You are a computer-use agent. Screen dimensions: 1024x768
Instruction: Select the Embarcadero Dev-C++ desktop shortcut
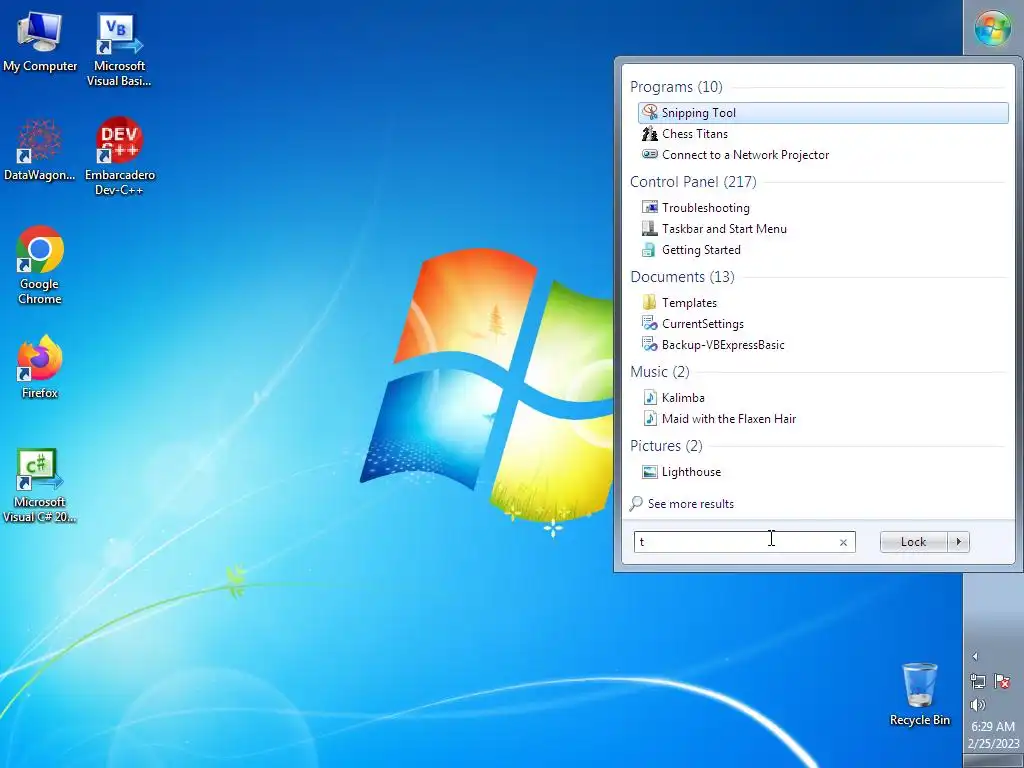click(120, 157)
